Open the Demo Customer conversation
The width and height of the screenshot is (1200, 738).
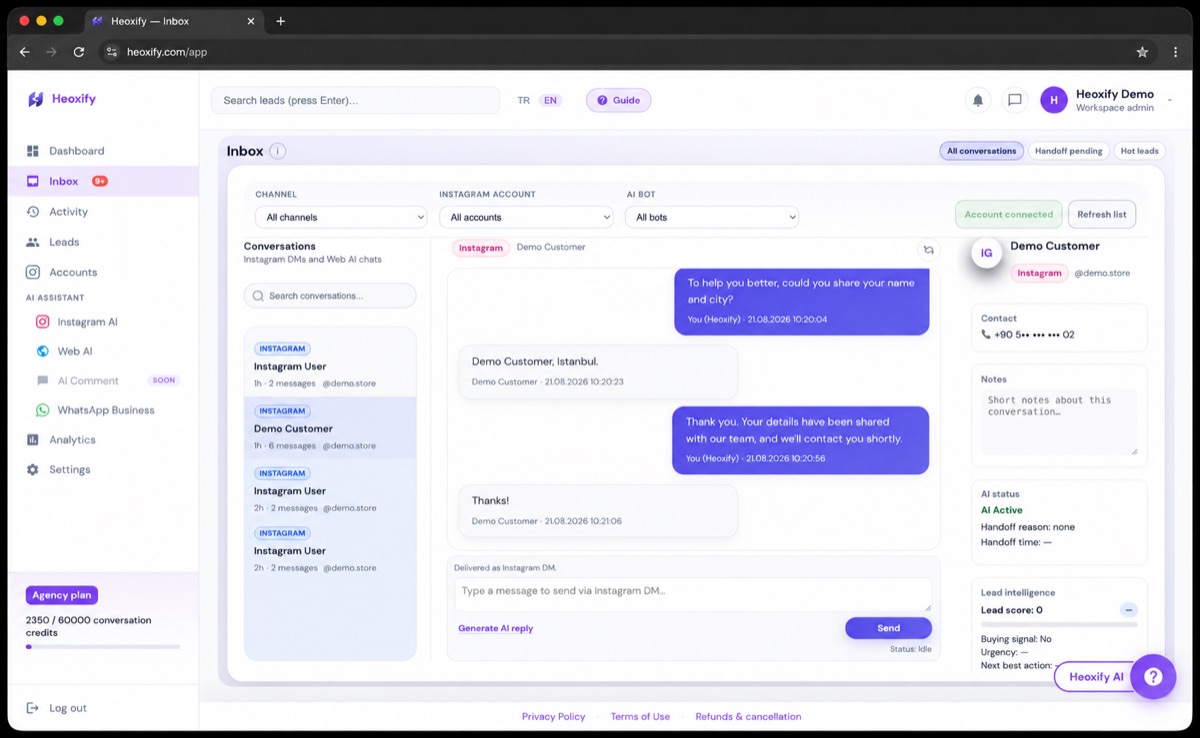(330, 428)
